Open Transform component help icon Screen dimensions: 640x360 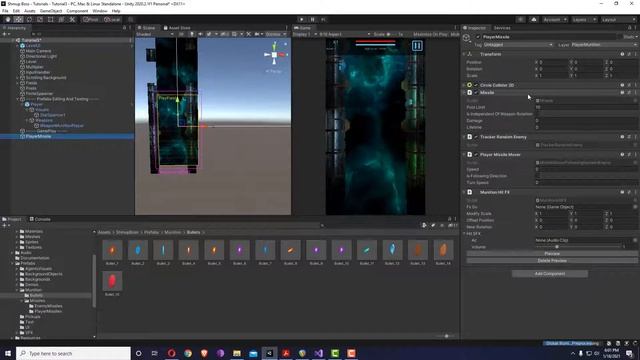point(622,54)
